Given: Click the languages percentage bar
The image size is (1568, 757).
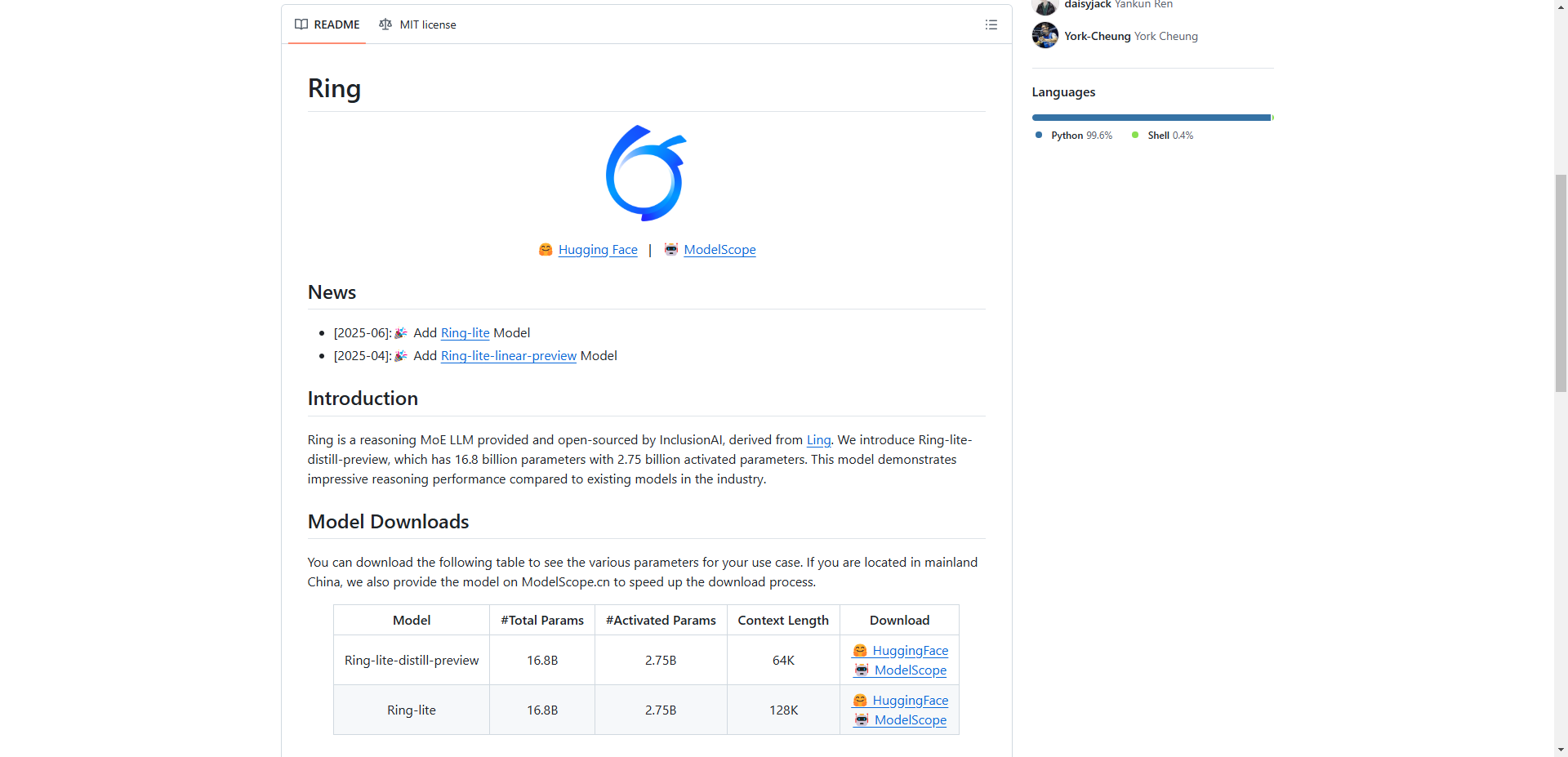Looking at the screenshot, I should click(1152, 118).
